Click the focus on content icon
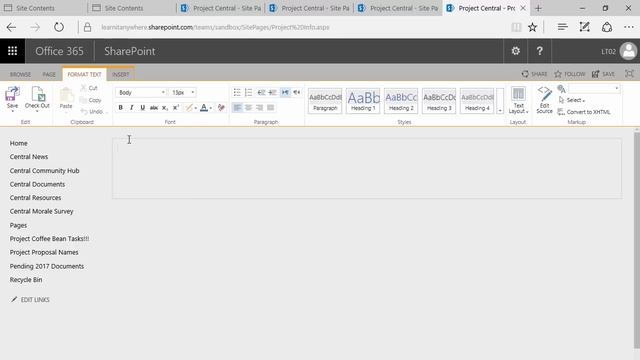The width and height of the screenshot is (640, 360). [629, 74]
